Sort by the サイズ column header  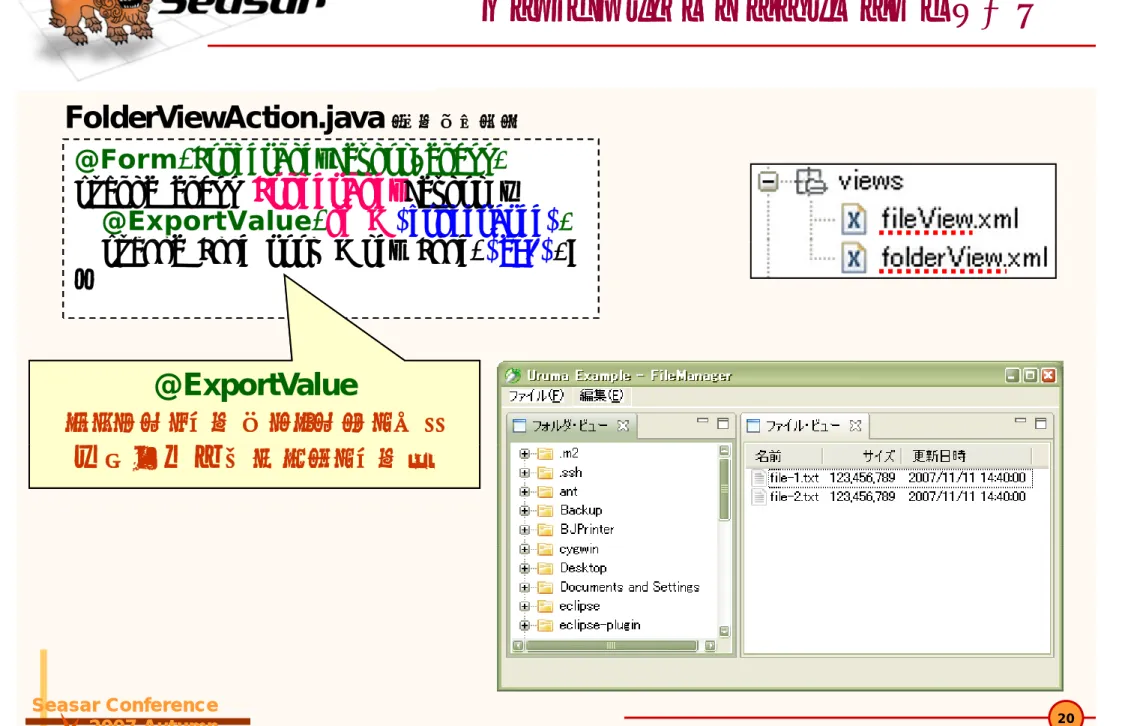(861, 456)
